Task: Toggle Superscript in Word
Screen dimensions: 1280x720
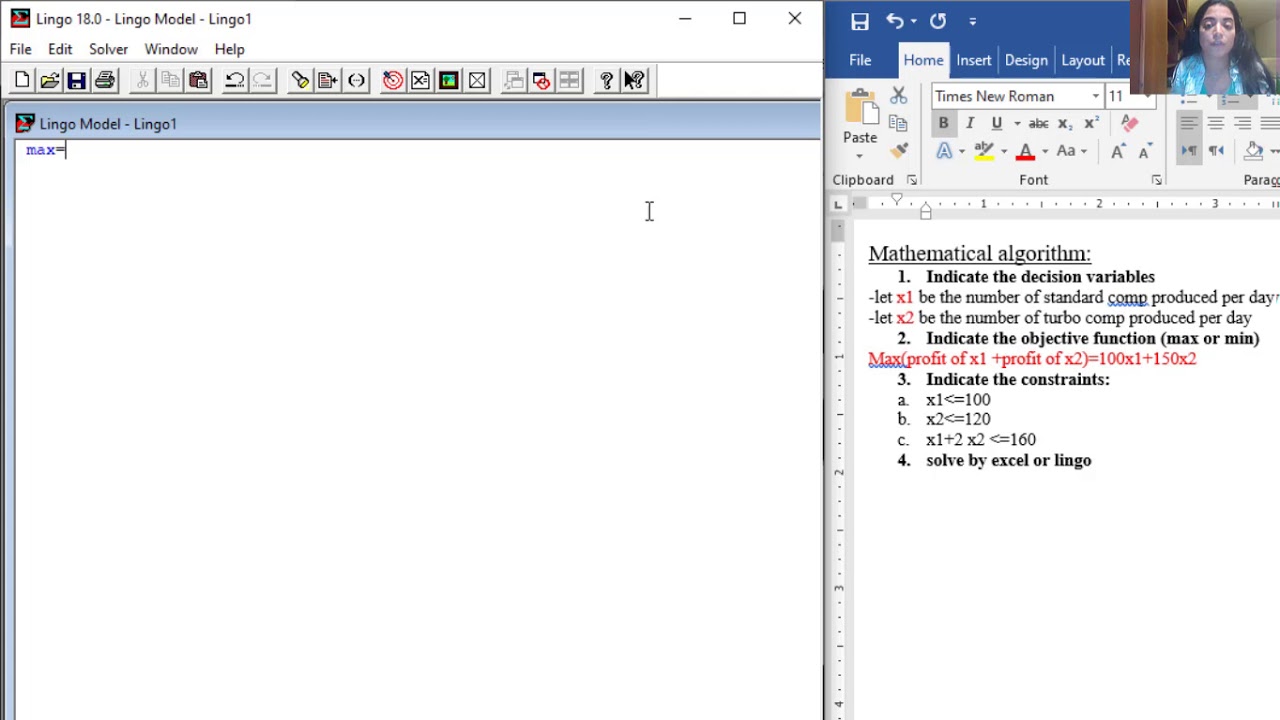Action: pyautogui.click(x=1090, y=123)
